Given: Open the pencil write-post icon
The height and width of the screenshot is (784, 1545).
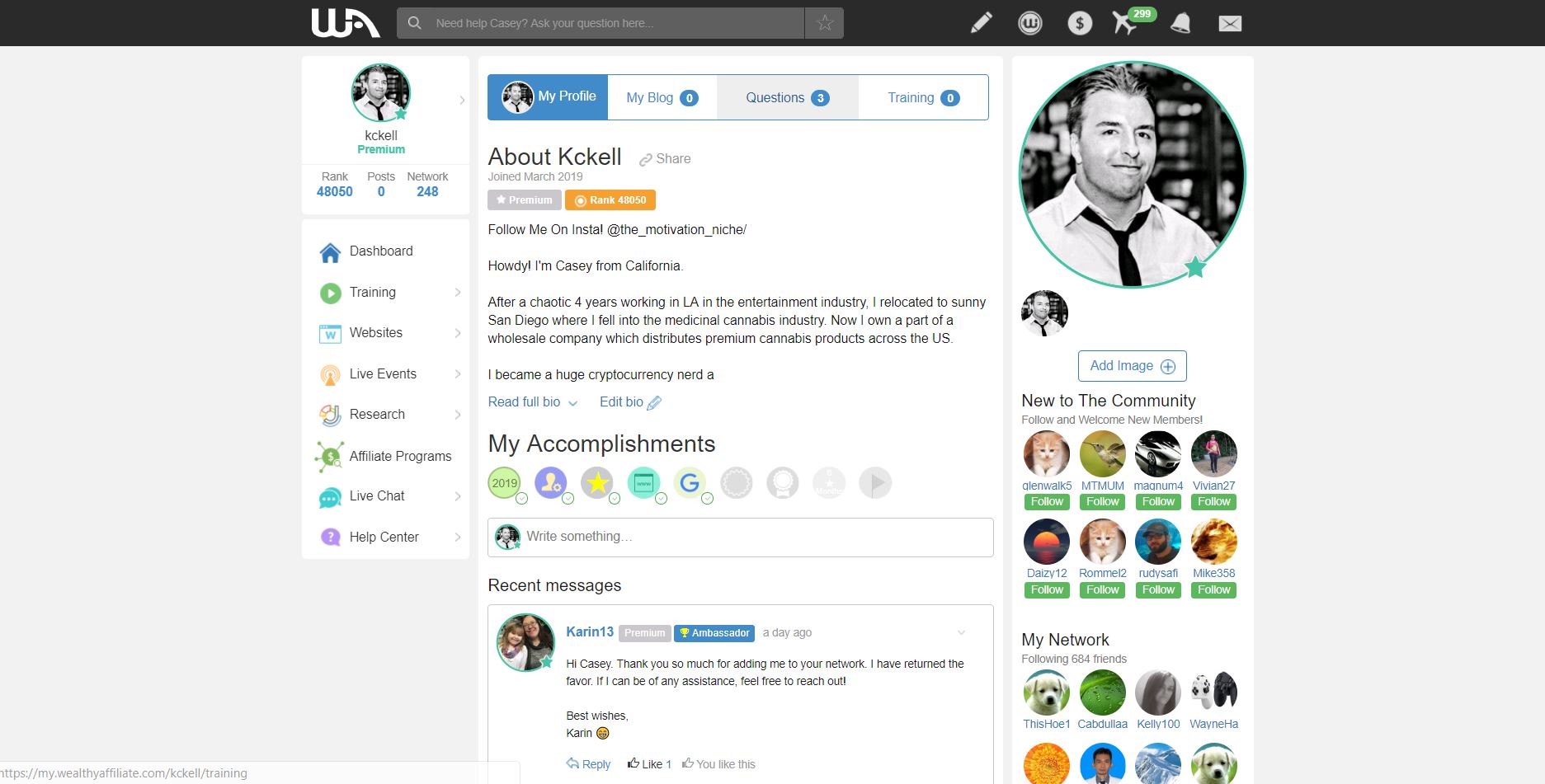Looking at the screenshot, I should pos(981,23).
